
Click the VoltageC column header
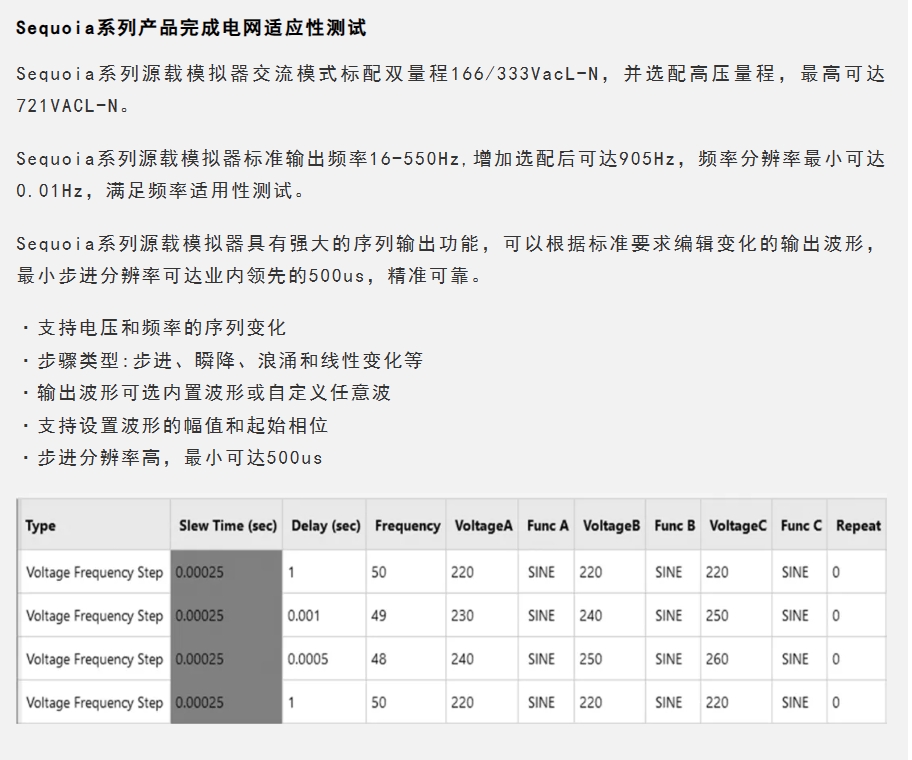pyautogui.click(x=736, y=525)
